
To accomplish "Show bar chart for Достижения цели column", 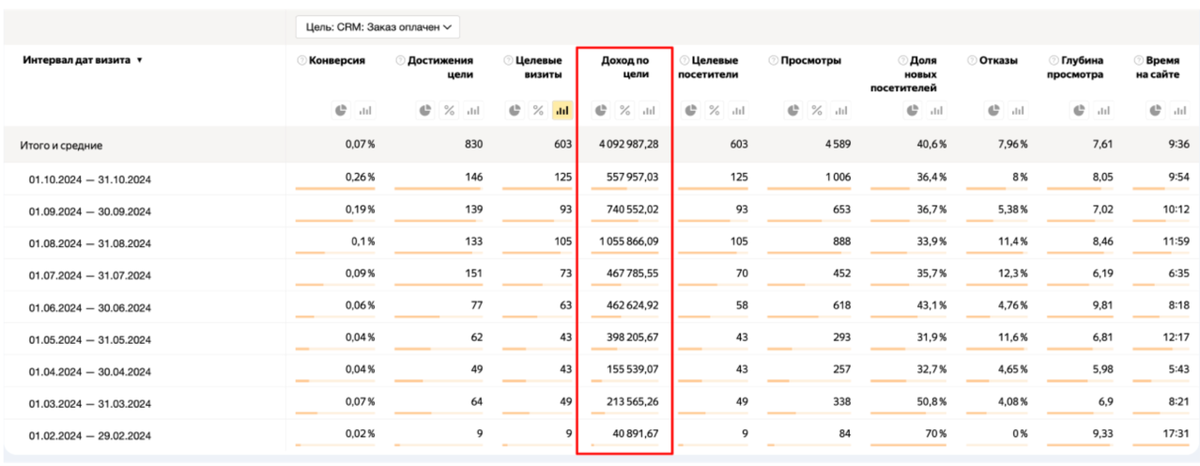I will (472, 110).
